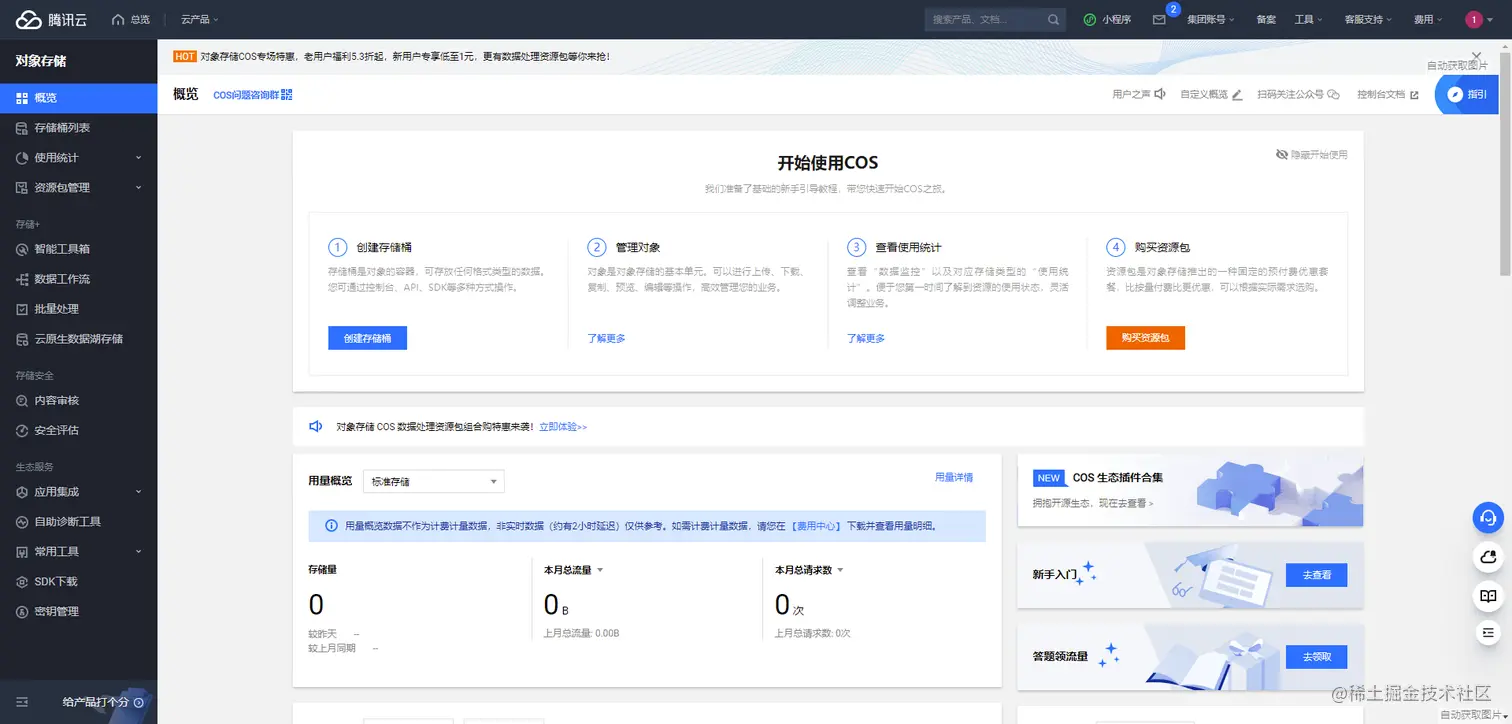Select 概览 in the sidebar

tap(79, 98)
